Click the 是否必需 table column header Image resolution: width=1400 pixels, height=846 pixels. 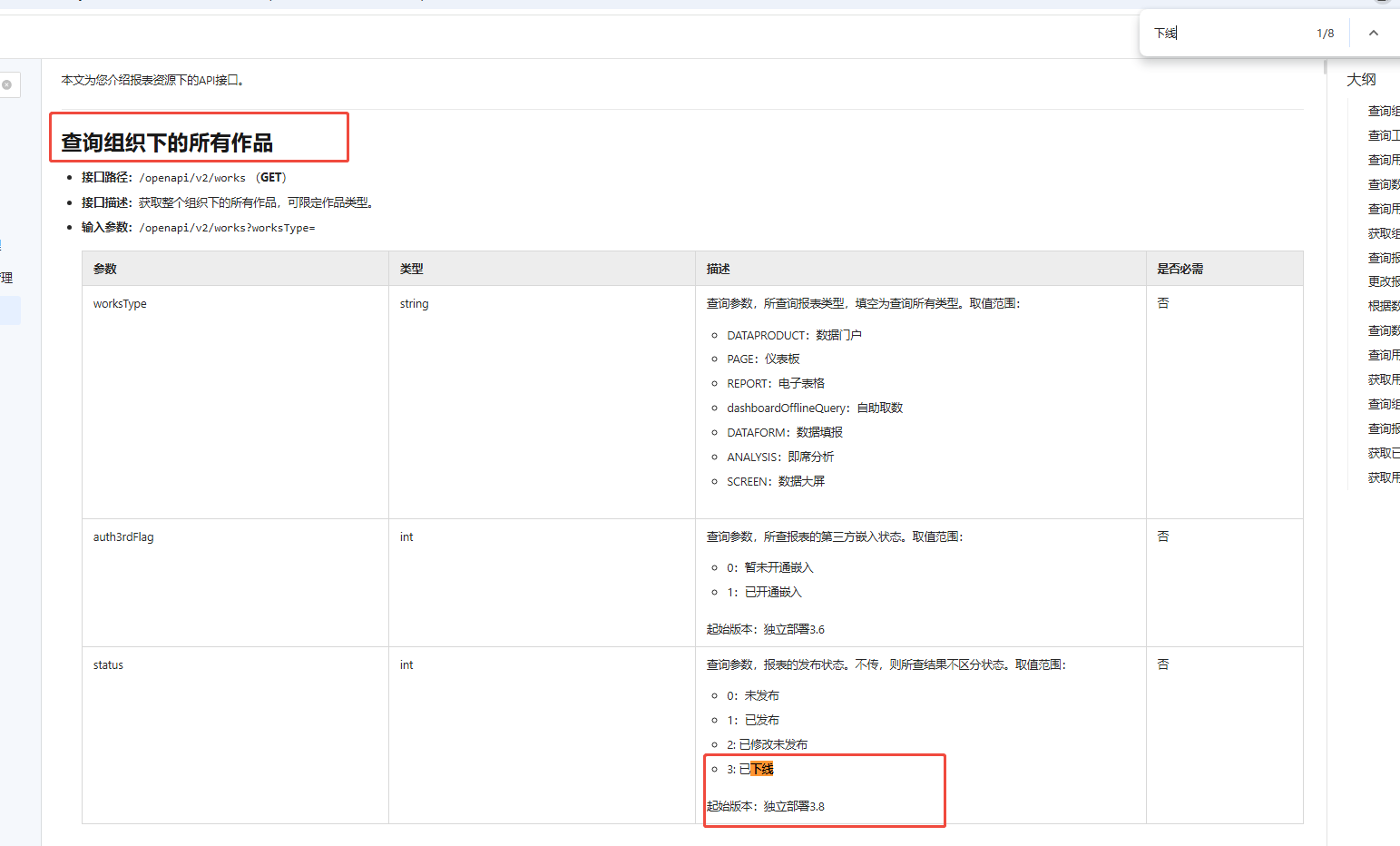[x=1180, y=269]
